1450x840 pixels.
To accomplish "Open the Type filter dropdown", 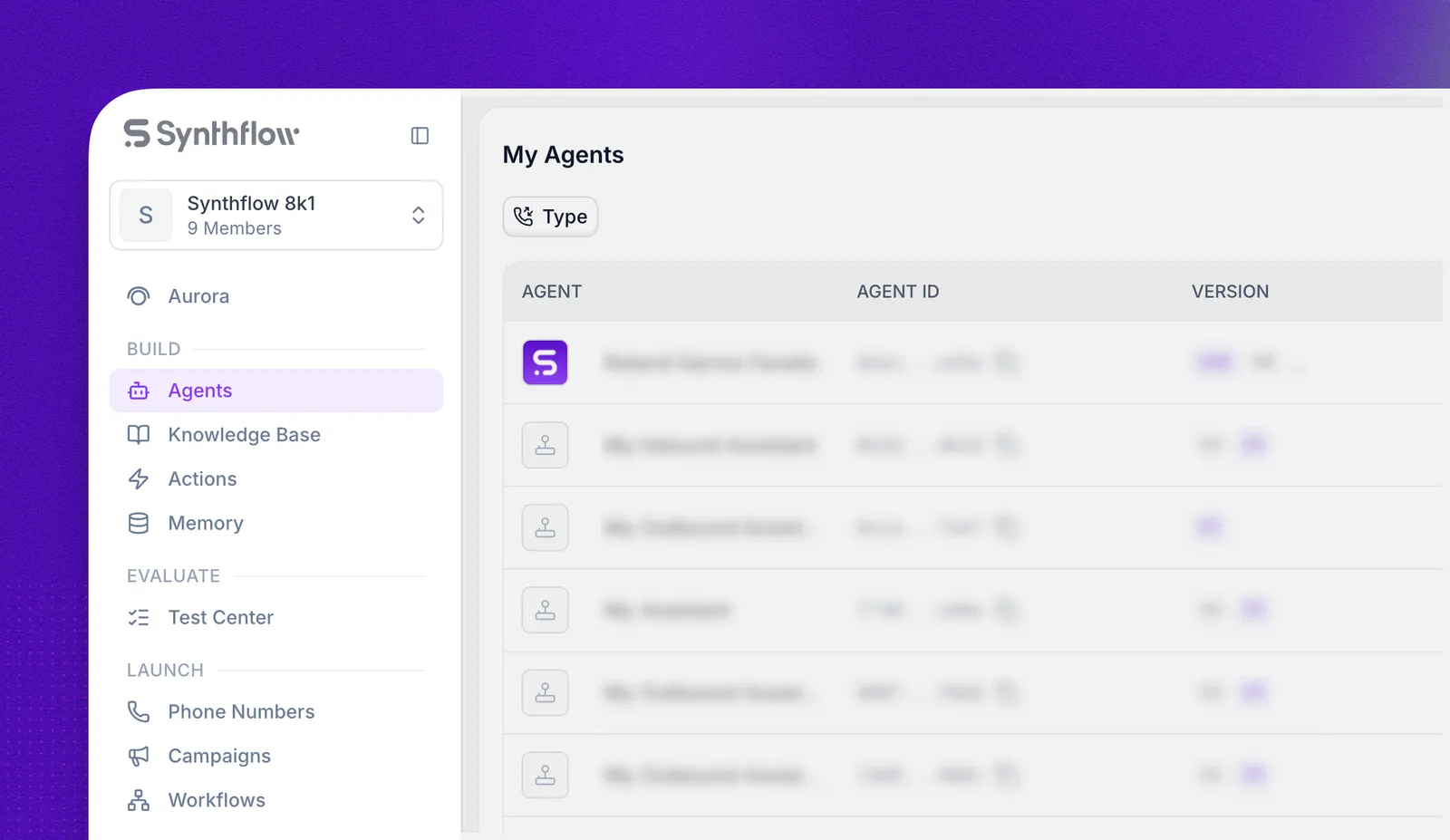I will pyautogui.click(x=550, y=217).
